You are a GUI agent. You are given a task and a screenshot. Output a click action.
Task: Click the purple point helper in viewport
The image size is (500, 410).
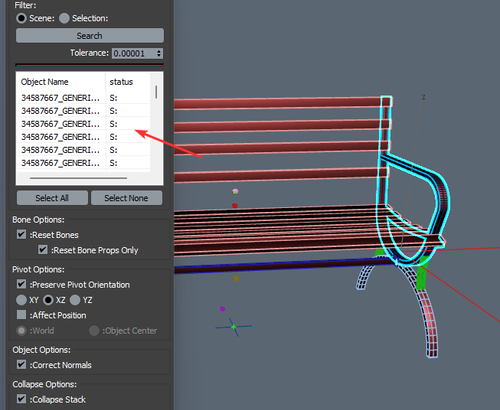222,309
